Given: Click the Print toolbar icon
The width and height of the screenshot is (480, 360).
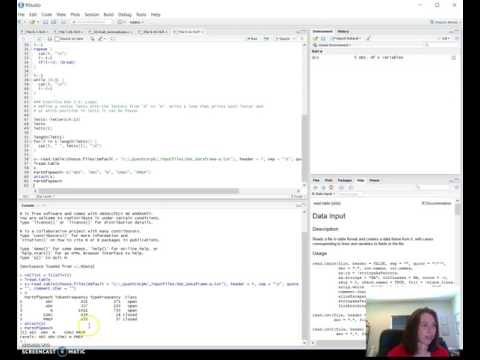Looking at the screenshot, I should [x=63, y=22].
